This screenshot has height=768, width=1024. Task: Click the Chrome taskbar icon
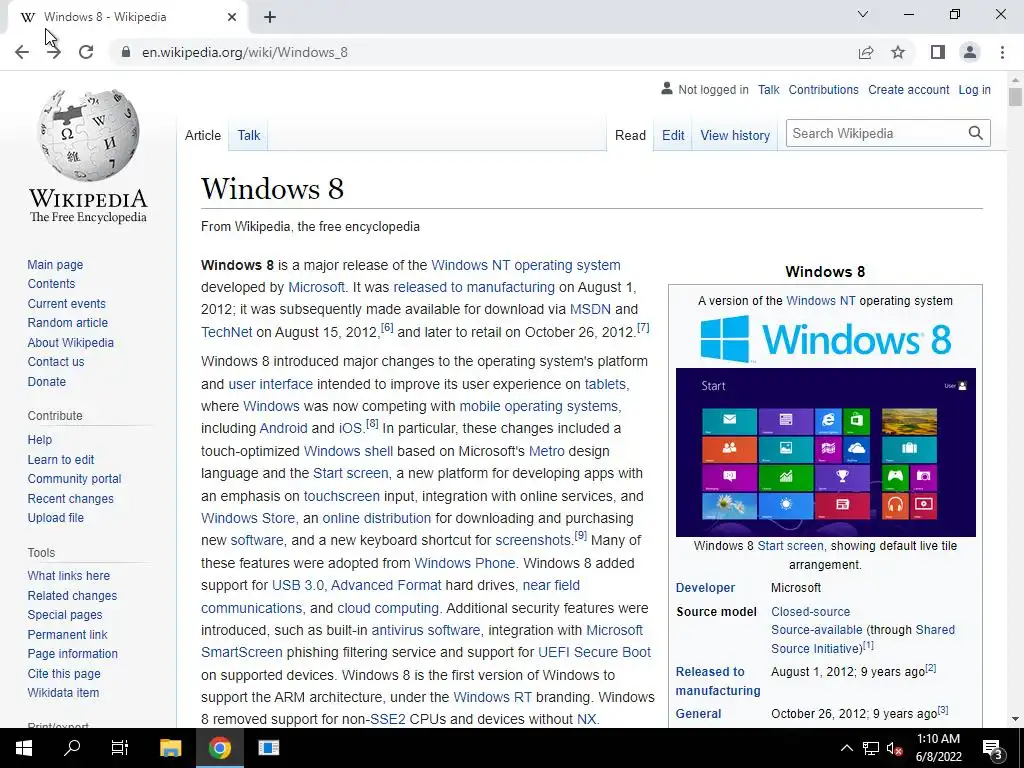220,748
